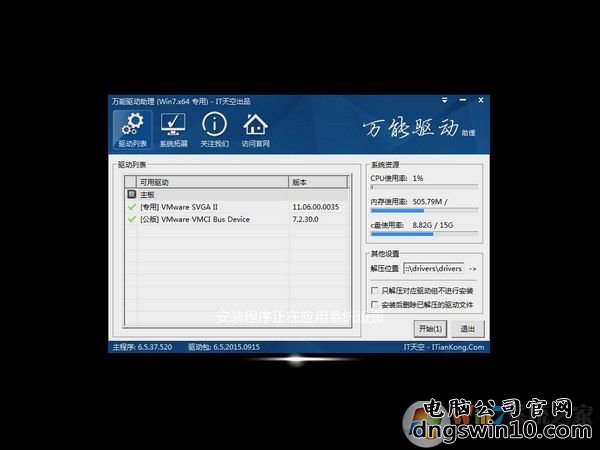Select the 主板 row label
Viewport: 600px width, 450px height.
[147, 195]
